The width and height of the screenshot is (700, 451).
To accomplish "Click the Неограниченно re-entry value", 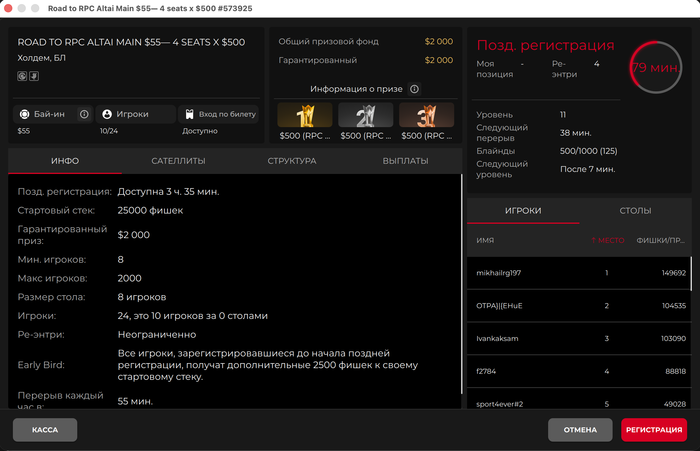I will 157,334.
